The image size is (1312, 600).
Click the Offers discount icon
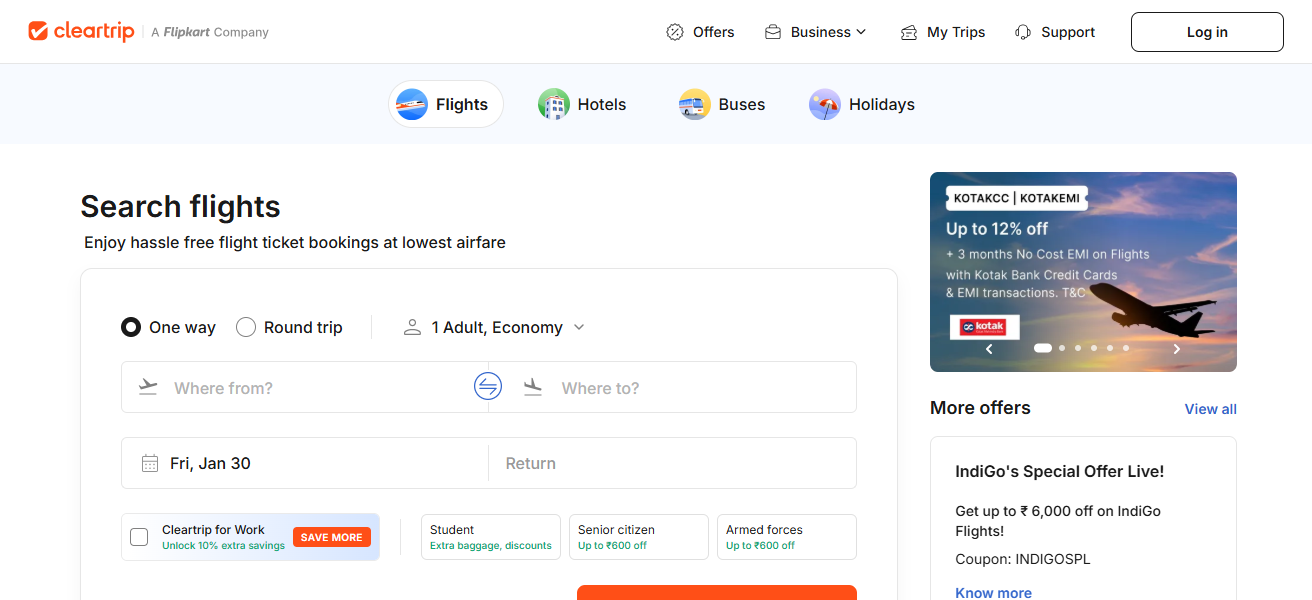coord(675,32)
